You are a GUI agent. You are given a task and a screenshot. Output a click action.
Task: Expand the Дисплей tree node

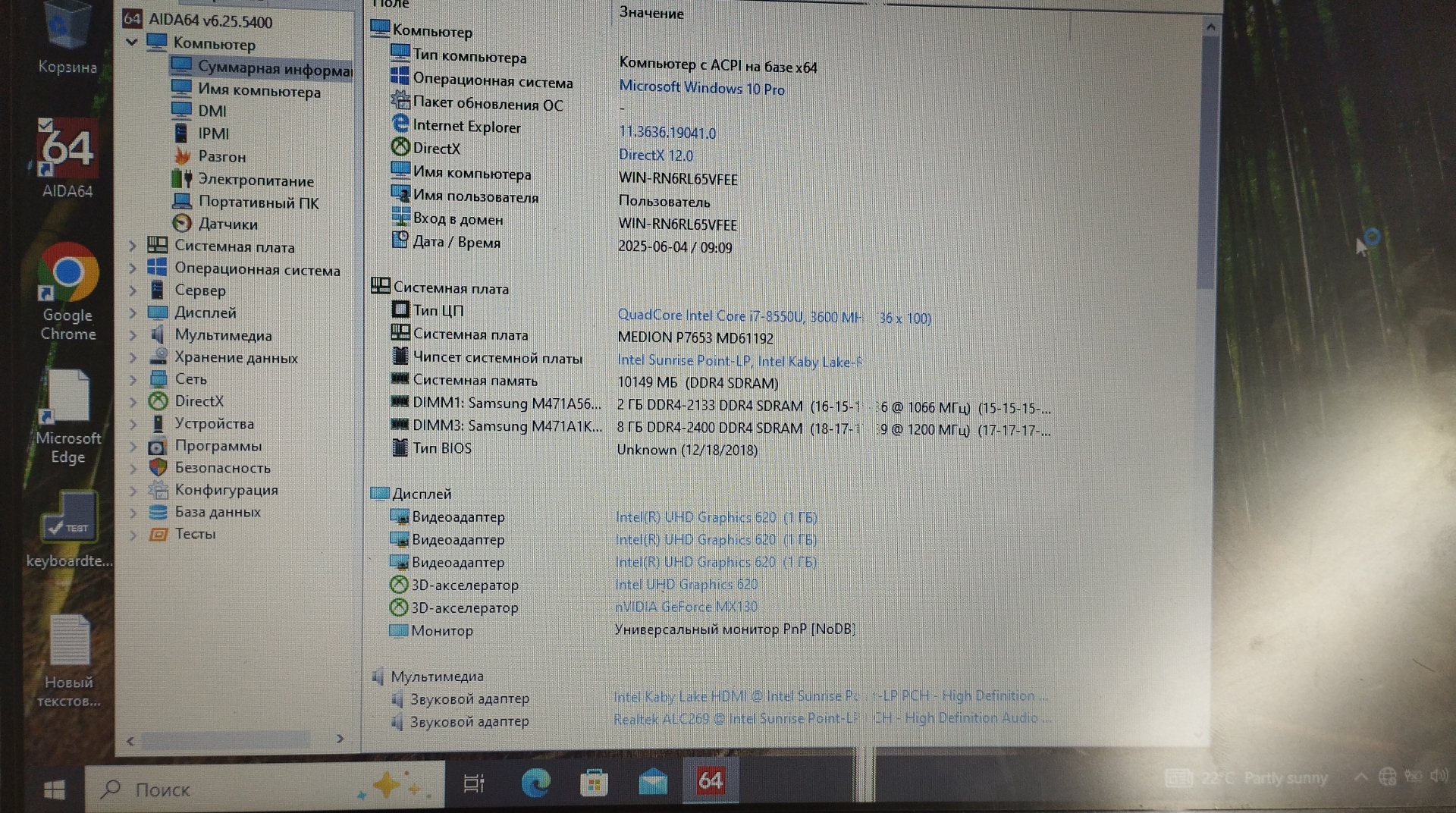132,312
